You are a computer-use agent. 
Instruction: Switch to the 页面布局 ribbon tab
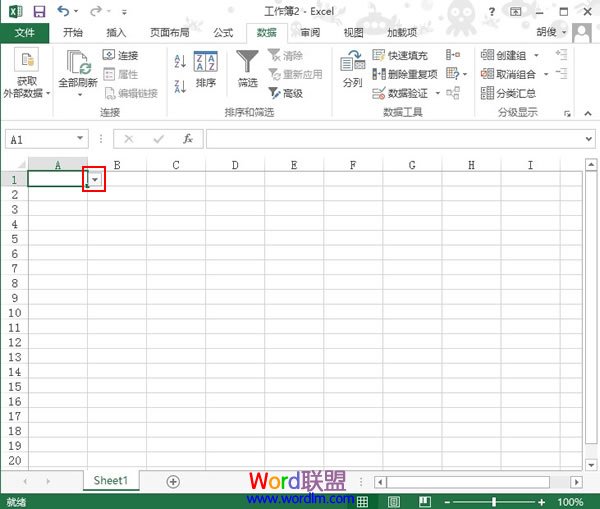[170, 33]
